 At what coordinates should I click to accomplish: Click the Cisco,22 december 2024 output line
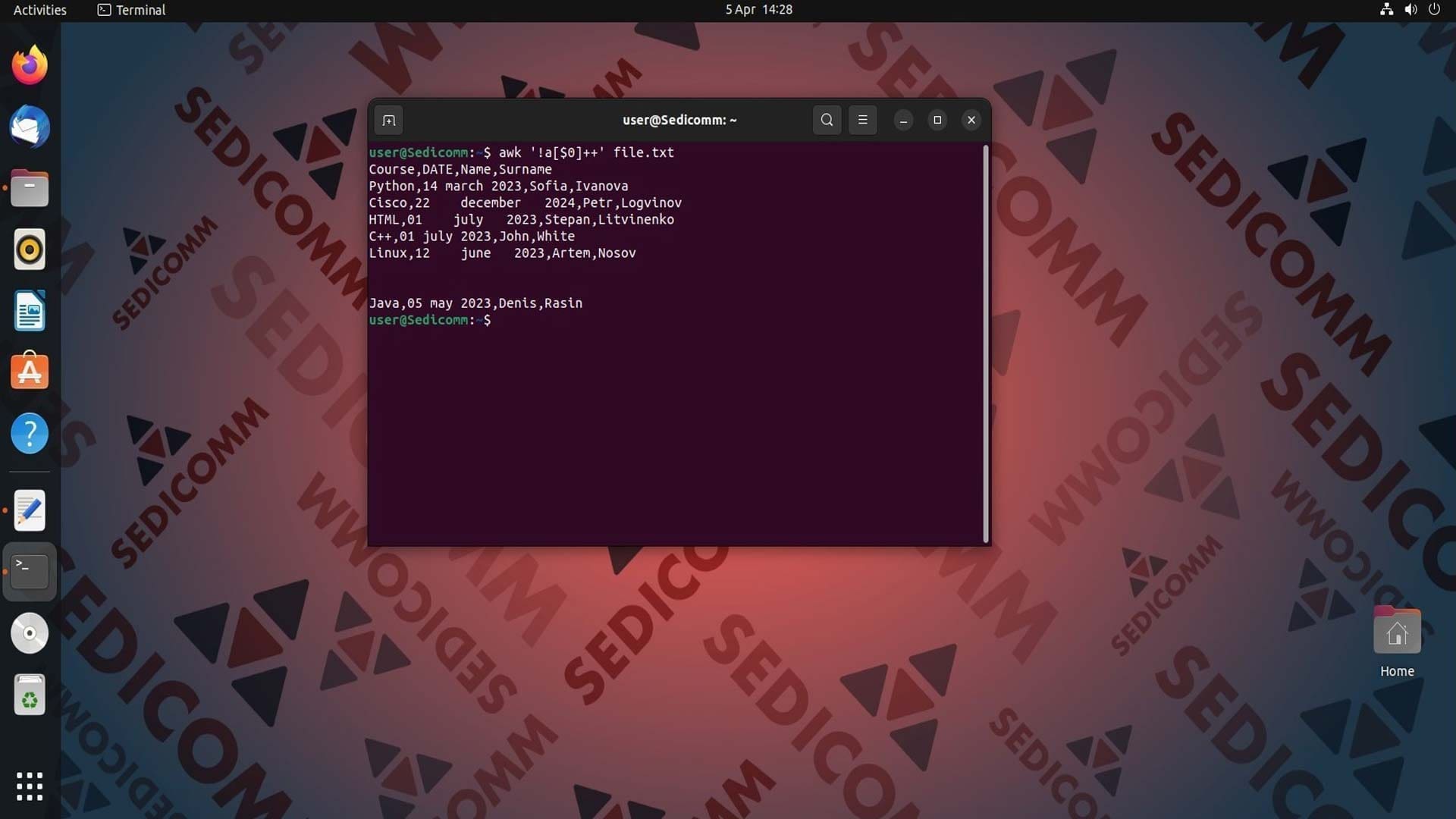[525, 202]
